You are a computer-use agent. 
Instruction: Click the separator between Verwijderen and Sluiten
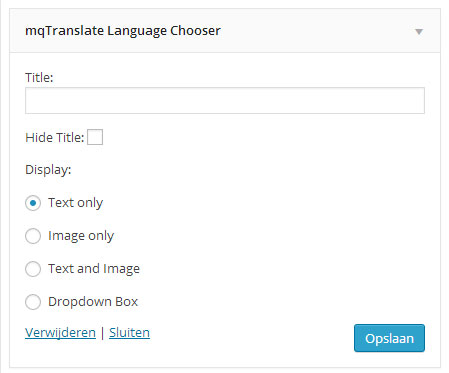tap(102, 333)
